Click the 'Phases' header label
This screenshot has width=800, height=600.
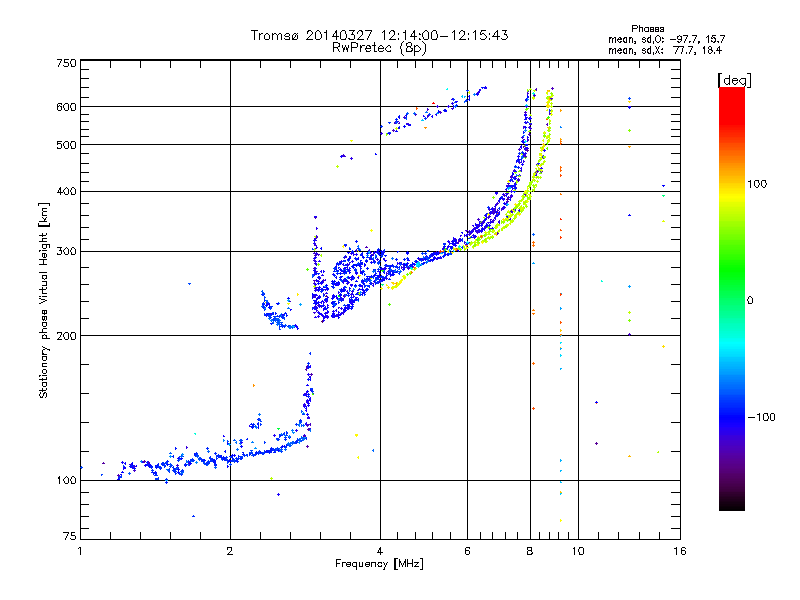(647, 29)
